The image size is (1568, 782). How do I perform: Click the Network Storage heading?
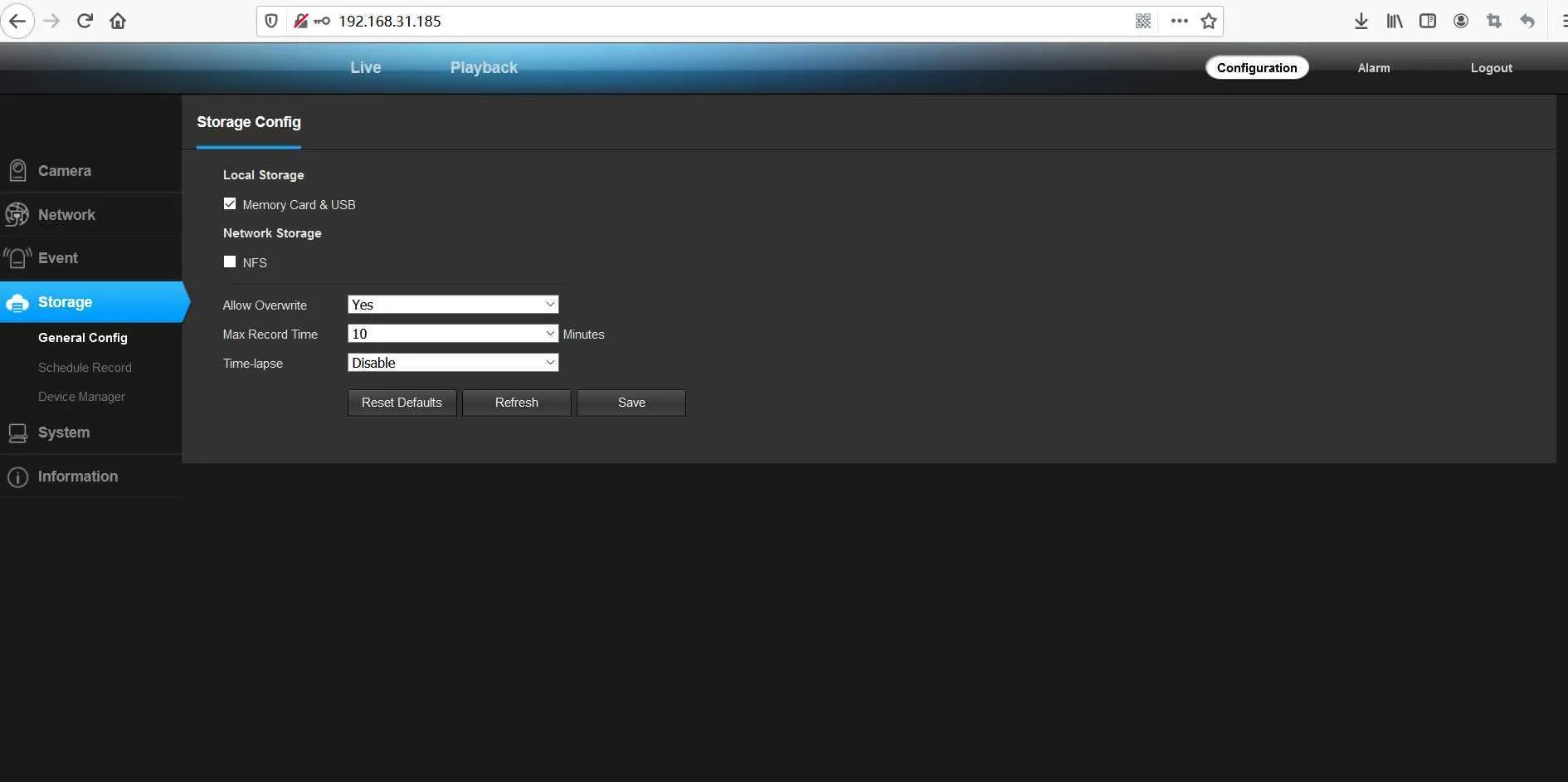pos(272,233)
